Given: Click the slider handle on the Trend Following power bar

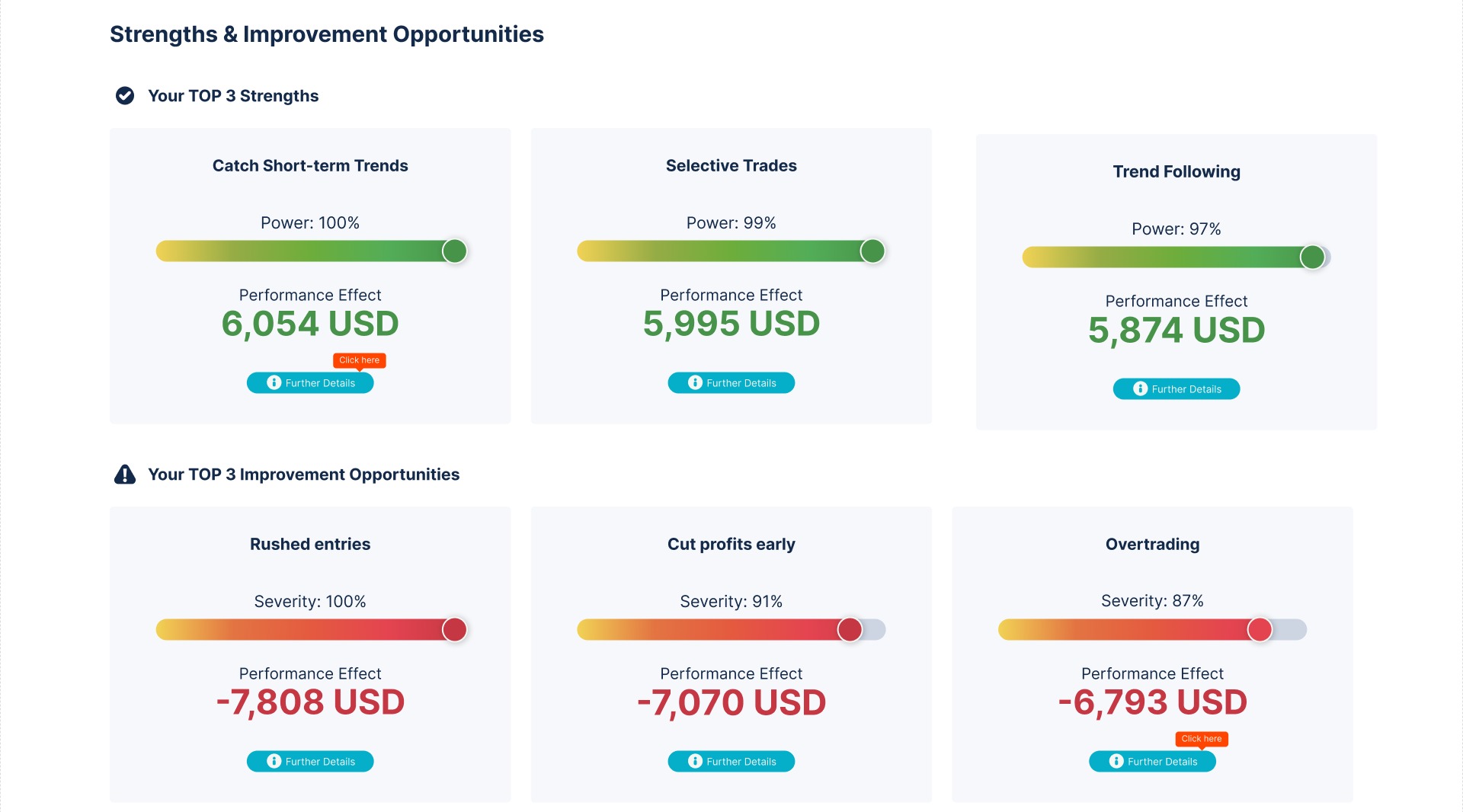Looking at the screenshot, I should click(x=1312, y=257).
